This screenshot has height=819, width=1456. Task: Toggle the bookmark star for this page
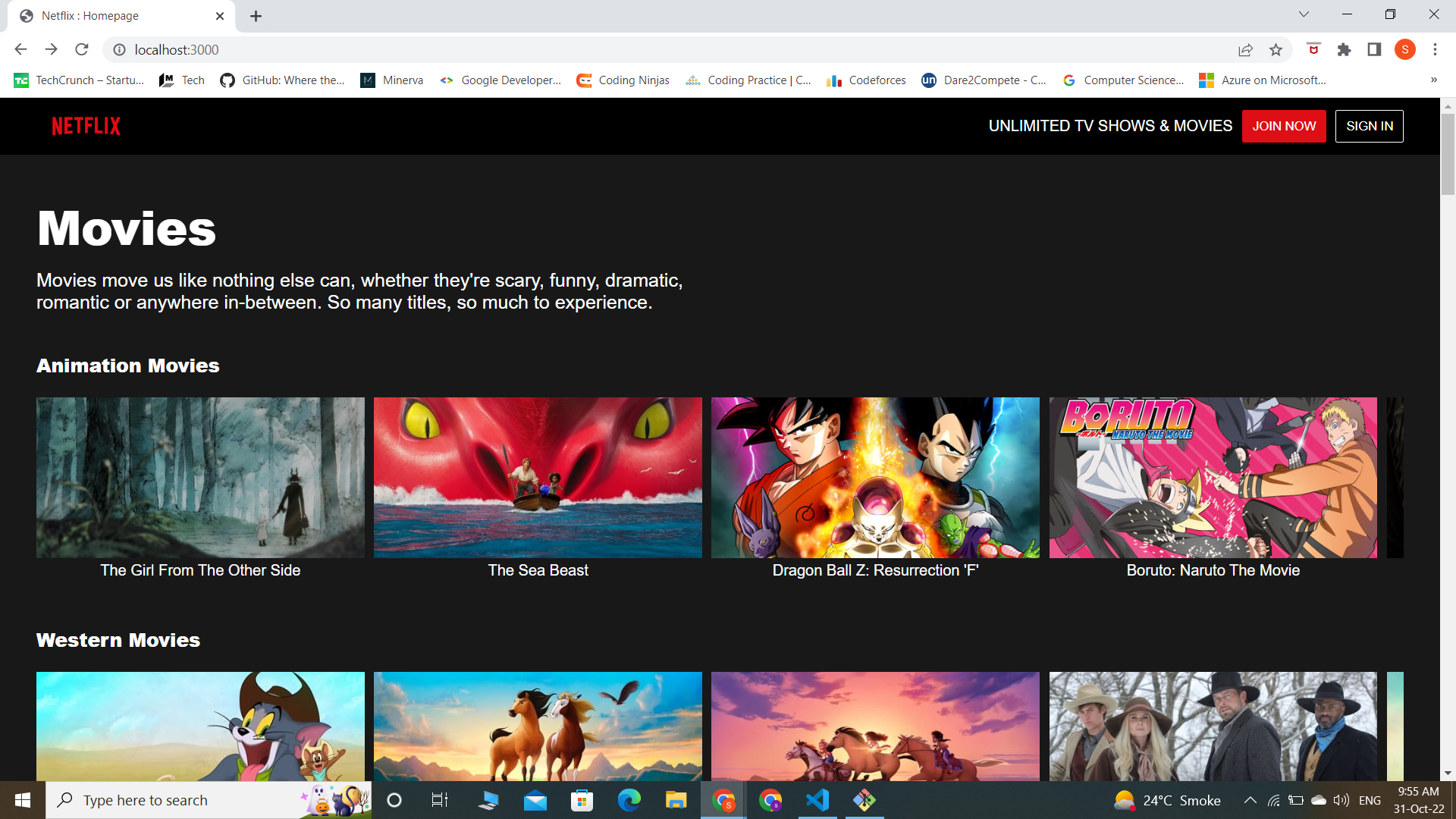[1276, 49]
